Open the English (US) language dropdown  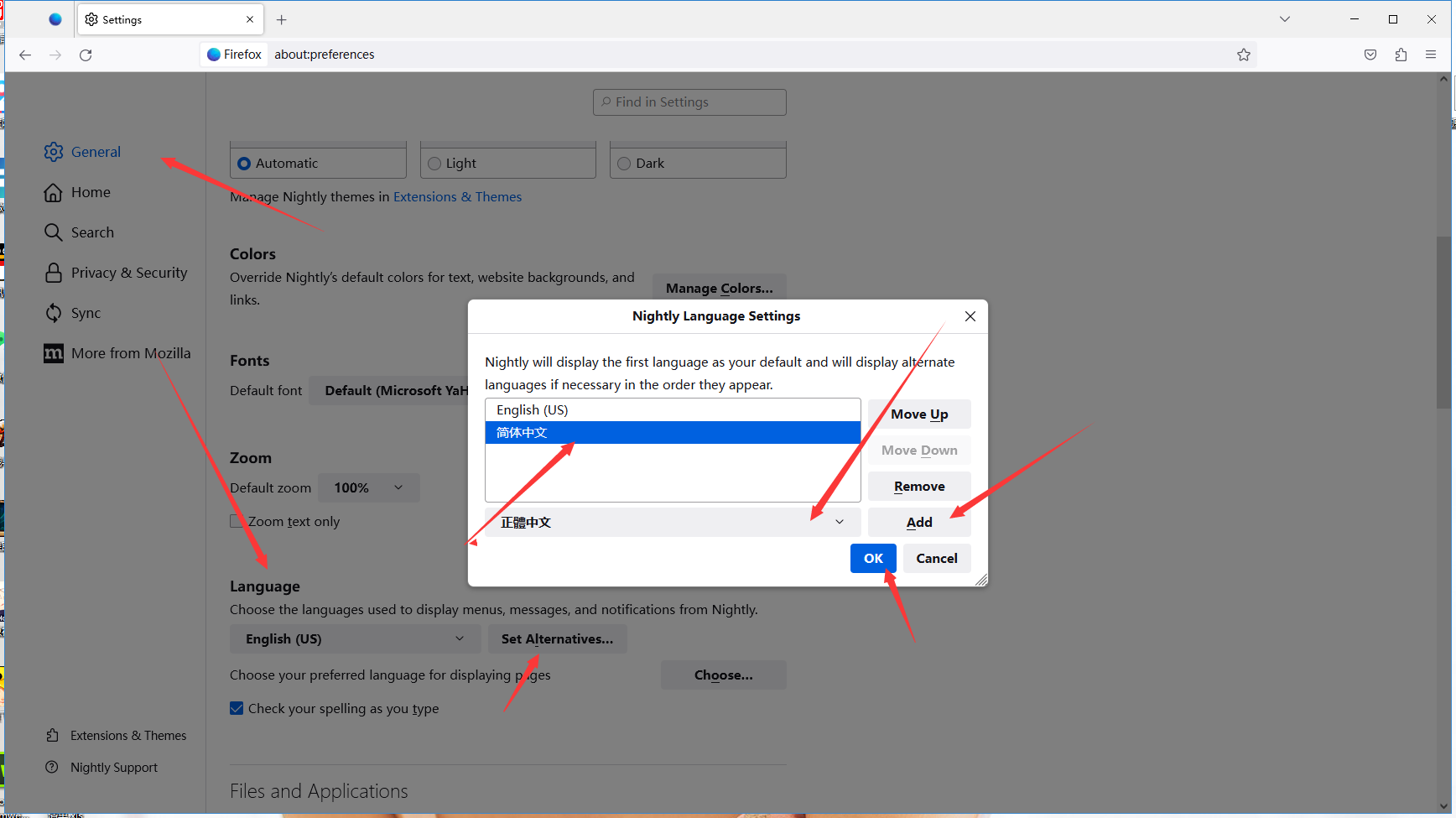355,638
